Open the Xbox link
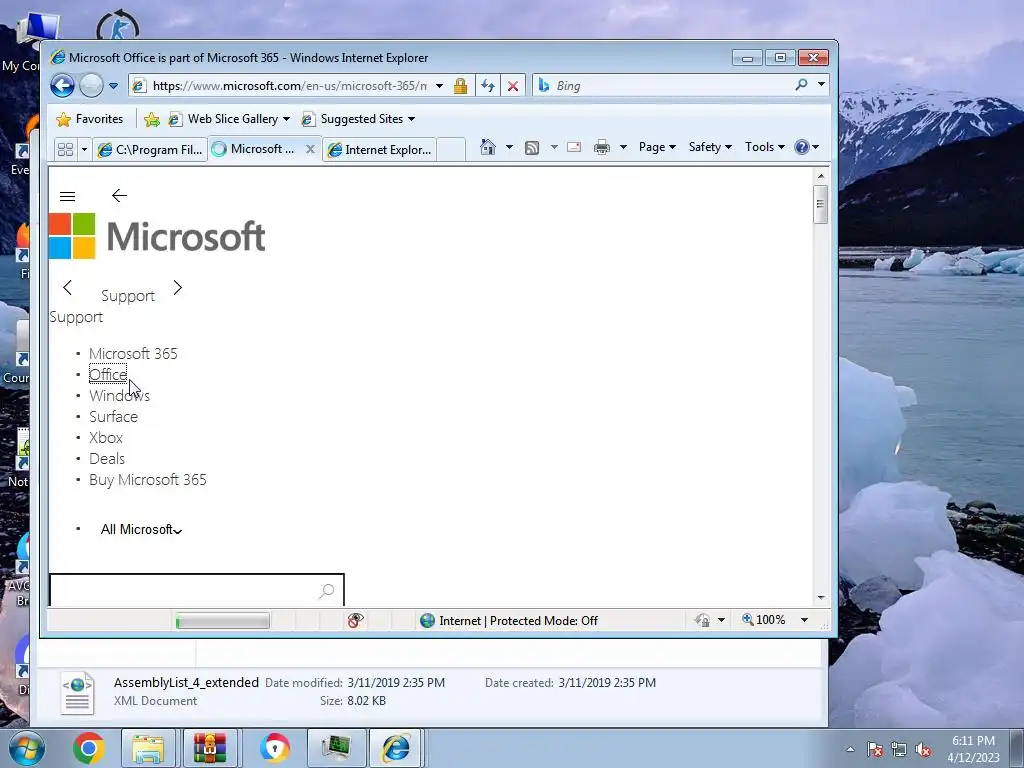This screenshot has height=768, width=1024. 106,438
